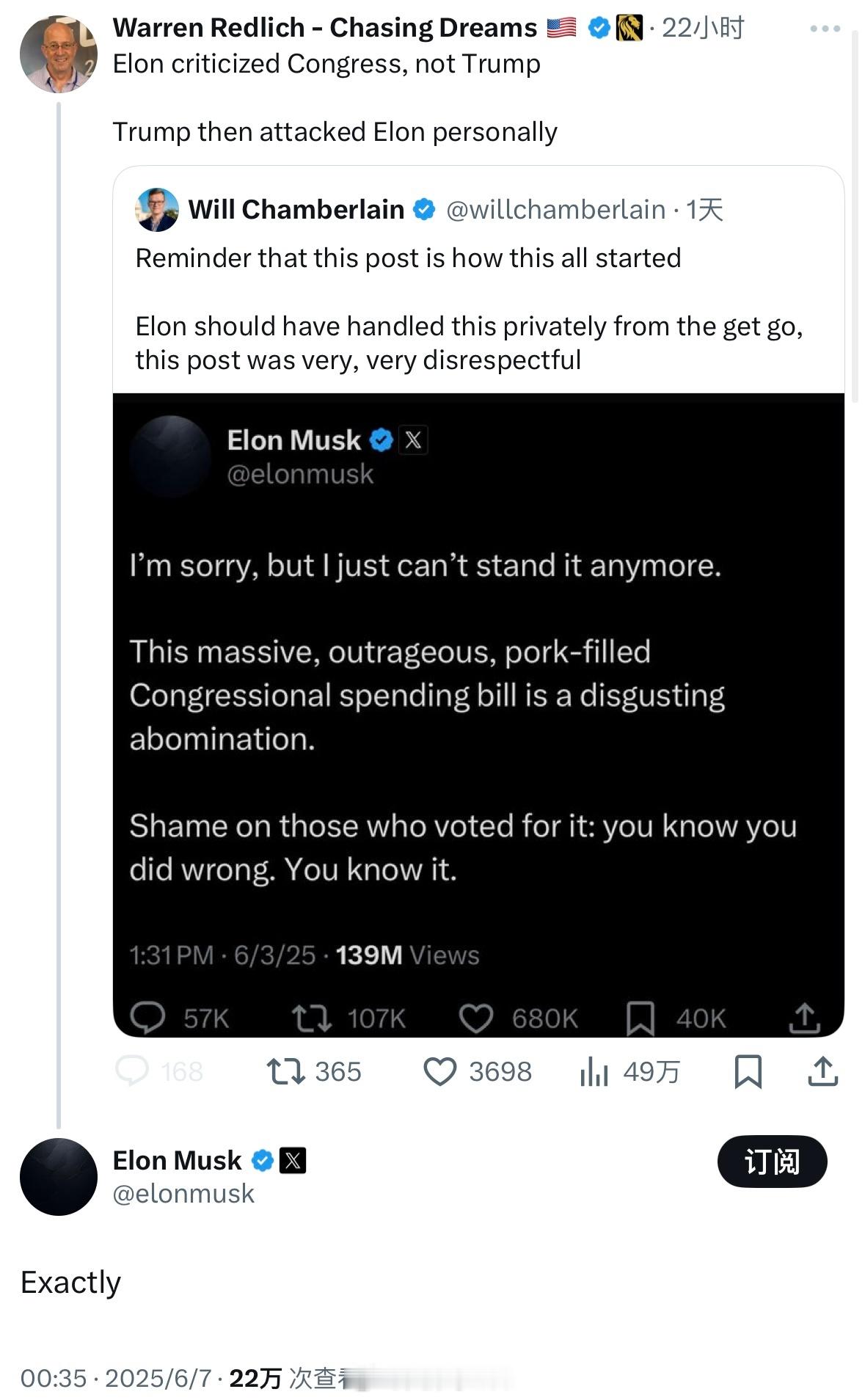Image resolution: width=865 pixels, height=1400 pixels.
Task: Click the @willchamberlain handle
Action: (x=555, y=210)
